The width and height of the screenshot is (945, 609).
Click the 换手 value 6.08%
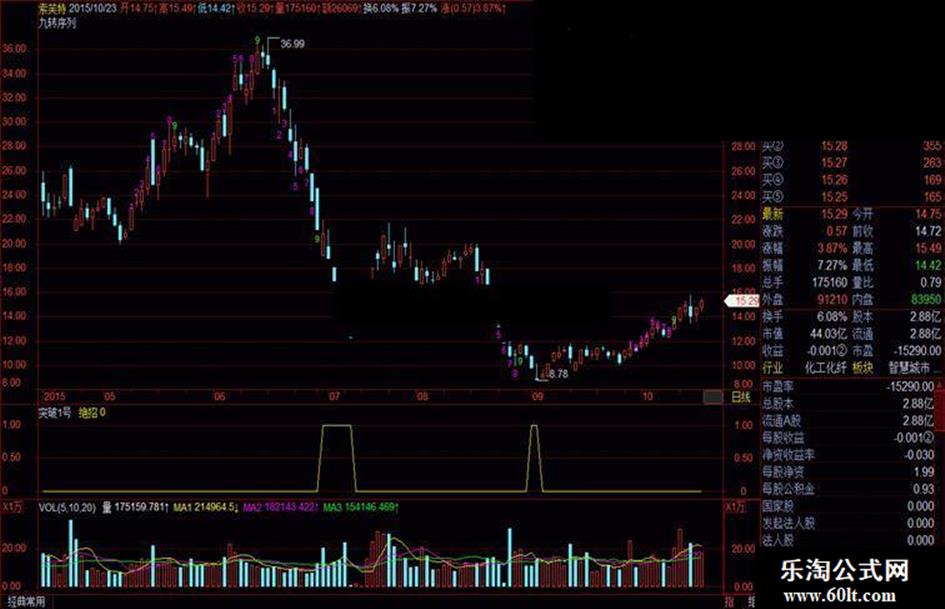[832, 317]
